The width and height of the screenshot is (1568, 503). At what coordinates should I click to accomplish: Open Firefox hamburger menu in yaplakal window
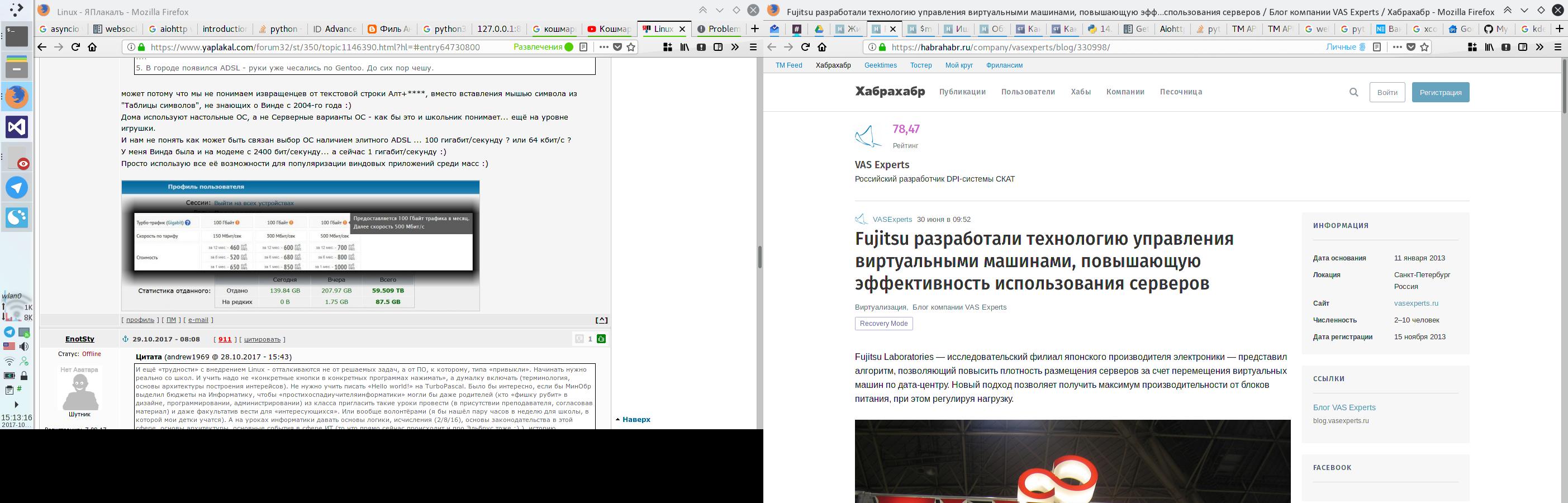click(753, 47)
